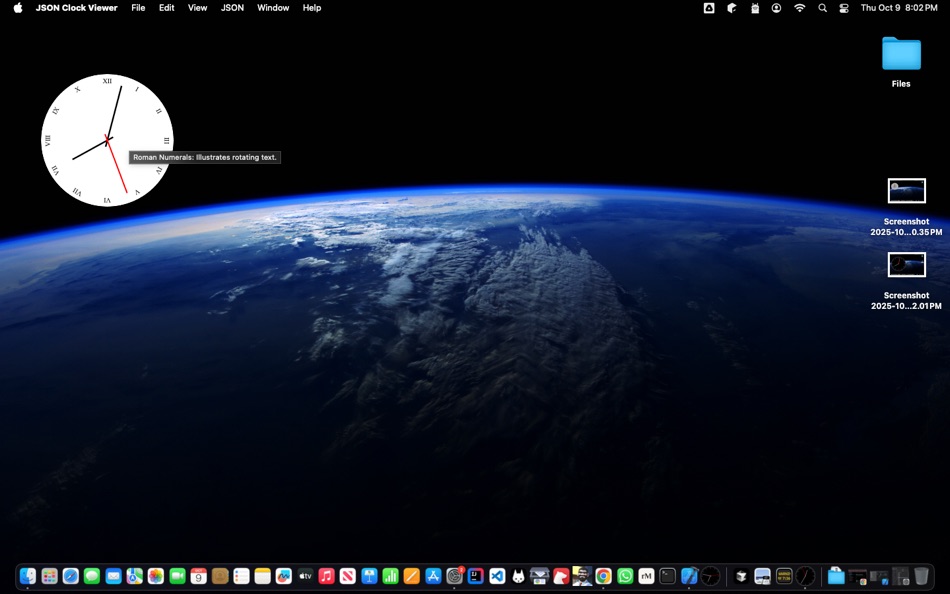Click the Wi-Fi icon in the menu bar
This screenshot has width=950, height=594.
799,7
